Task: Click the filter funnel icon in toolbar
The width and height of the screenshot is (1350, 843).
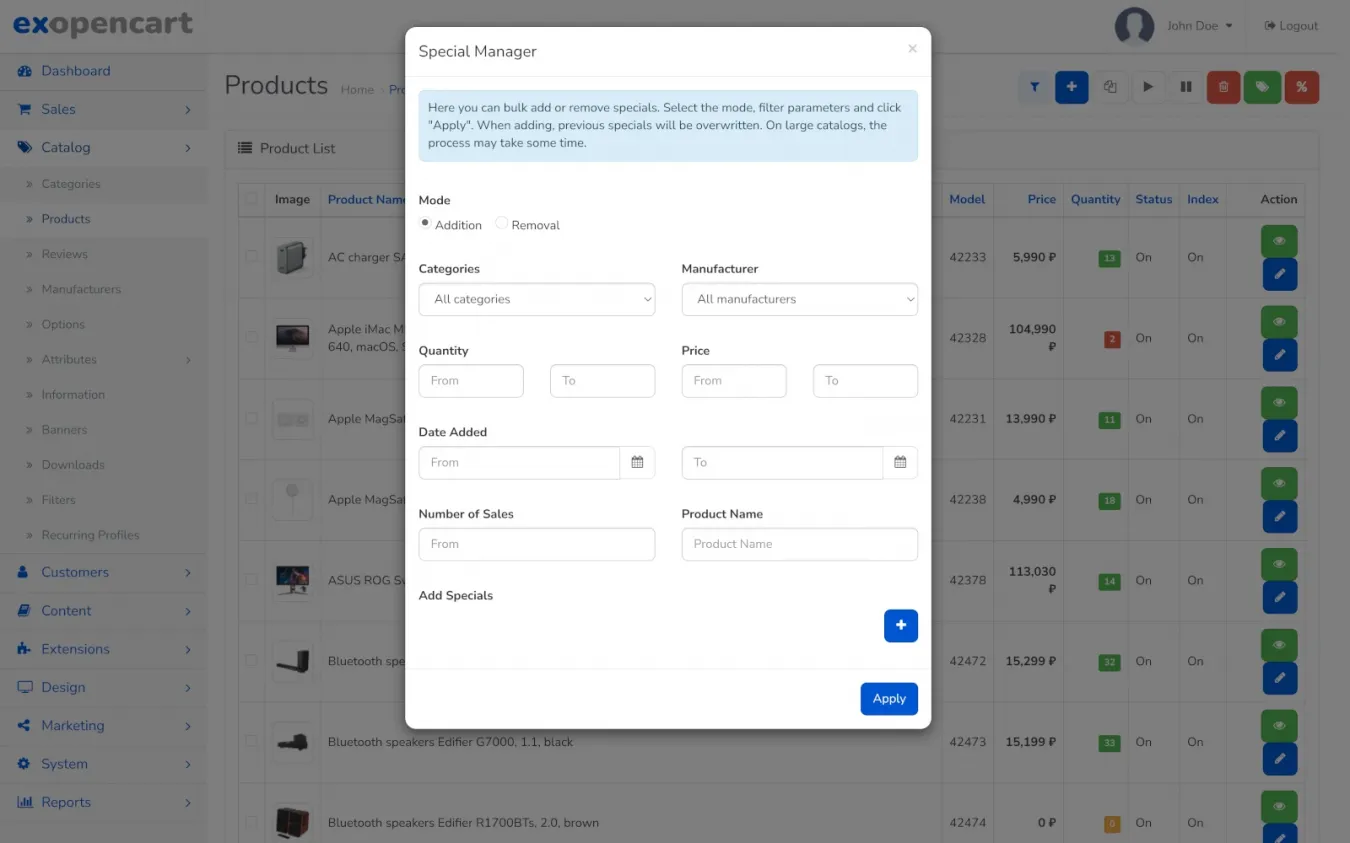Action: point(1035,87)
